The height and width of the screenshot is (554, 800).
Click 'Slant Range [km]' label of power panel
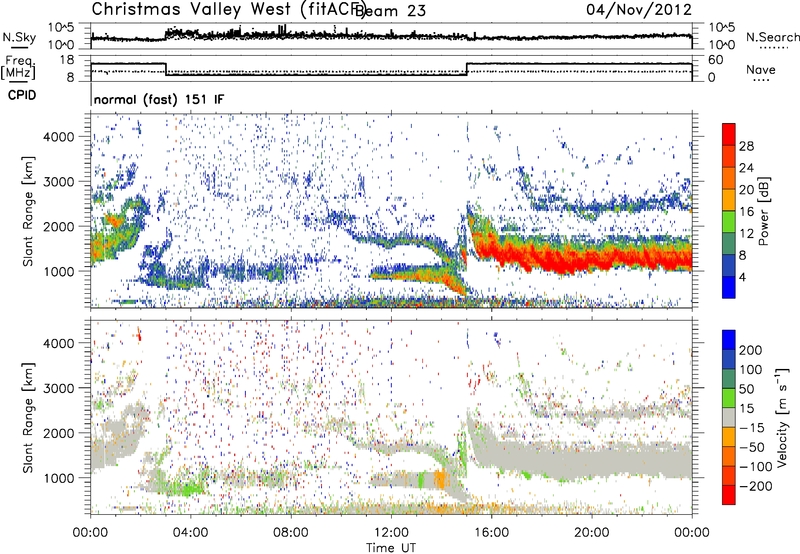tap(28, 211)
